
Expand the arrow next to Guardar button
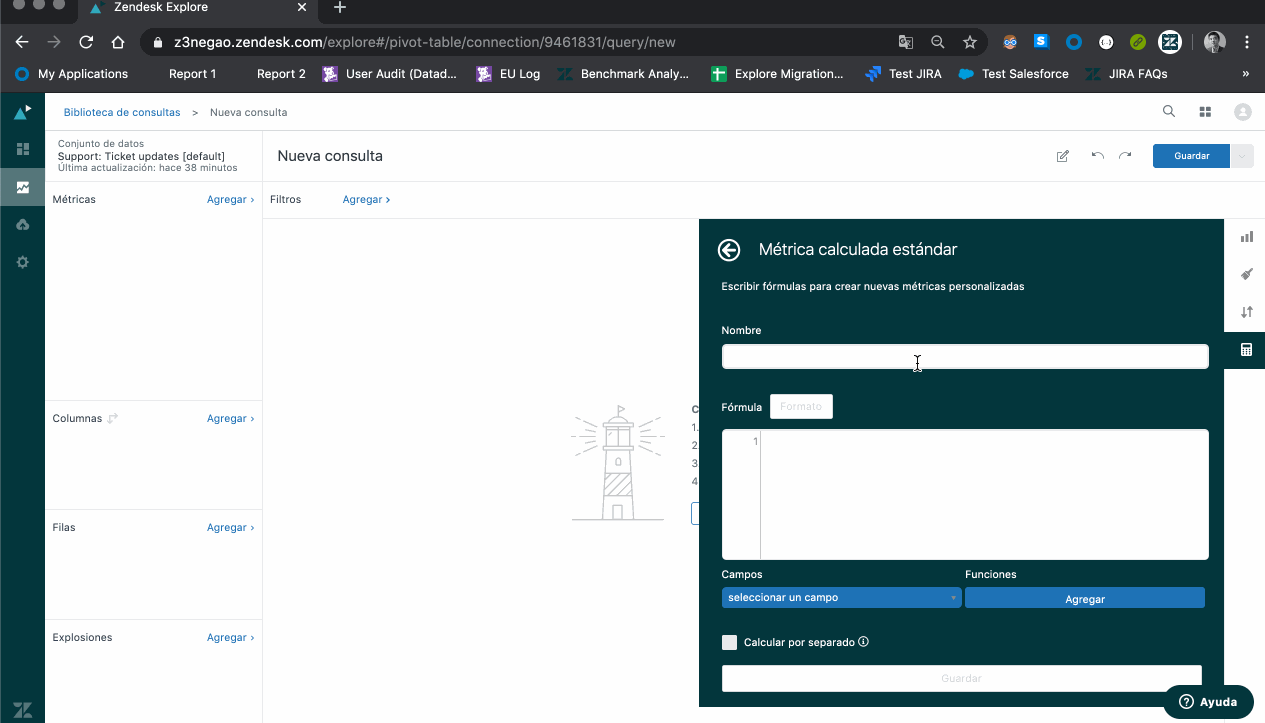1242,156
